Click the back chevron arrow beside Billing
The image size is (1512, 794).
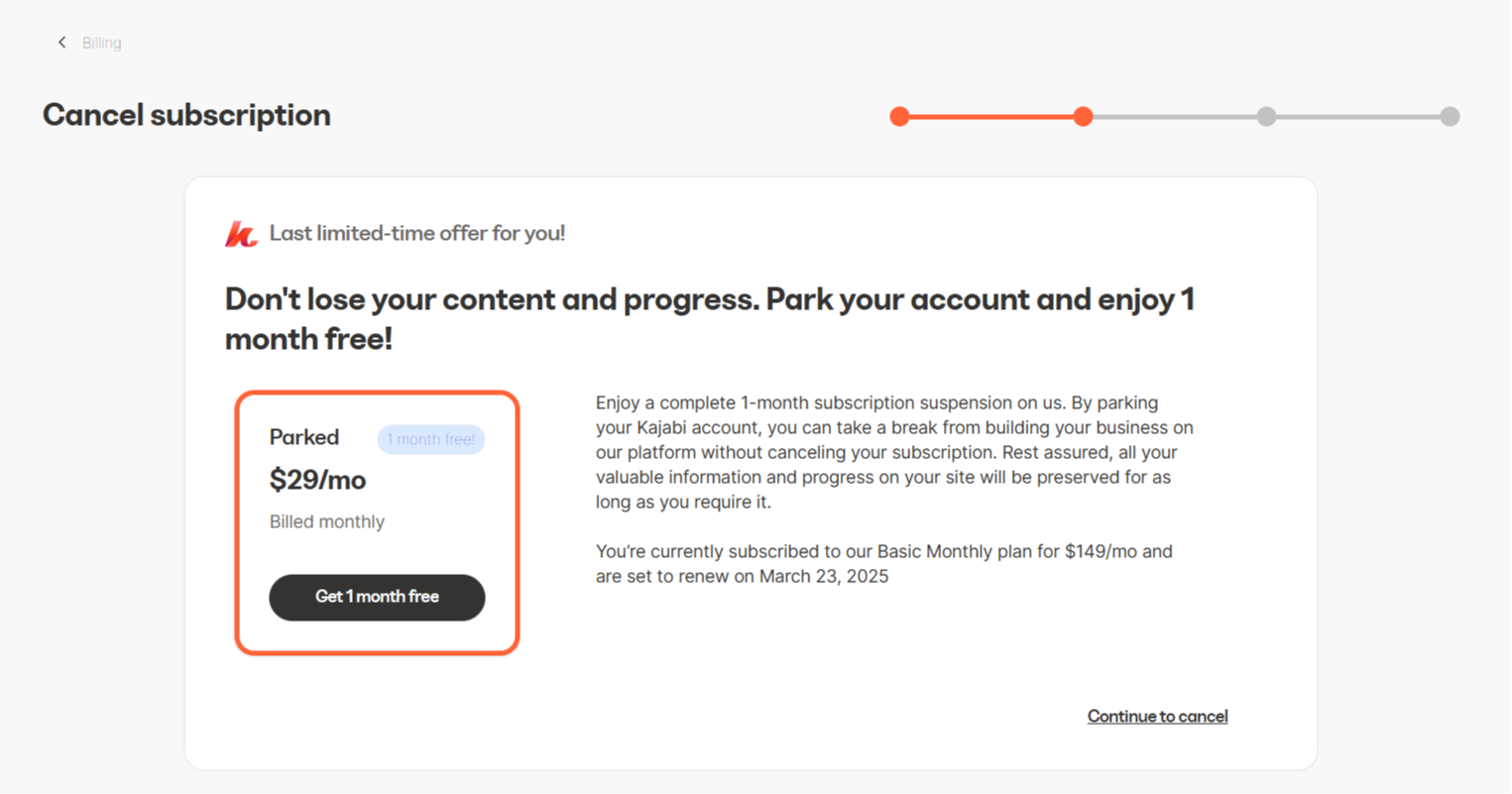click(61, 43)
